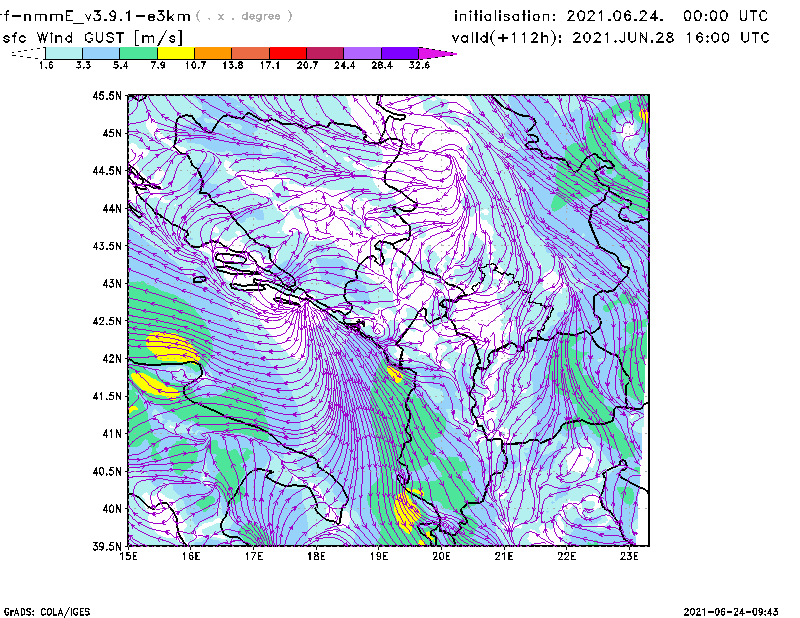Click the red 17.1–20.7 legend swatch
This screenshot has height=618, width=800.
coord(288,53)
